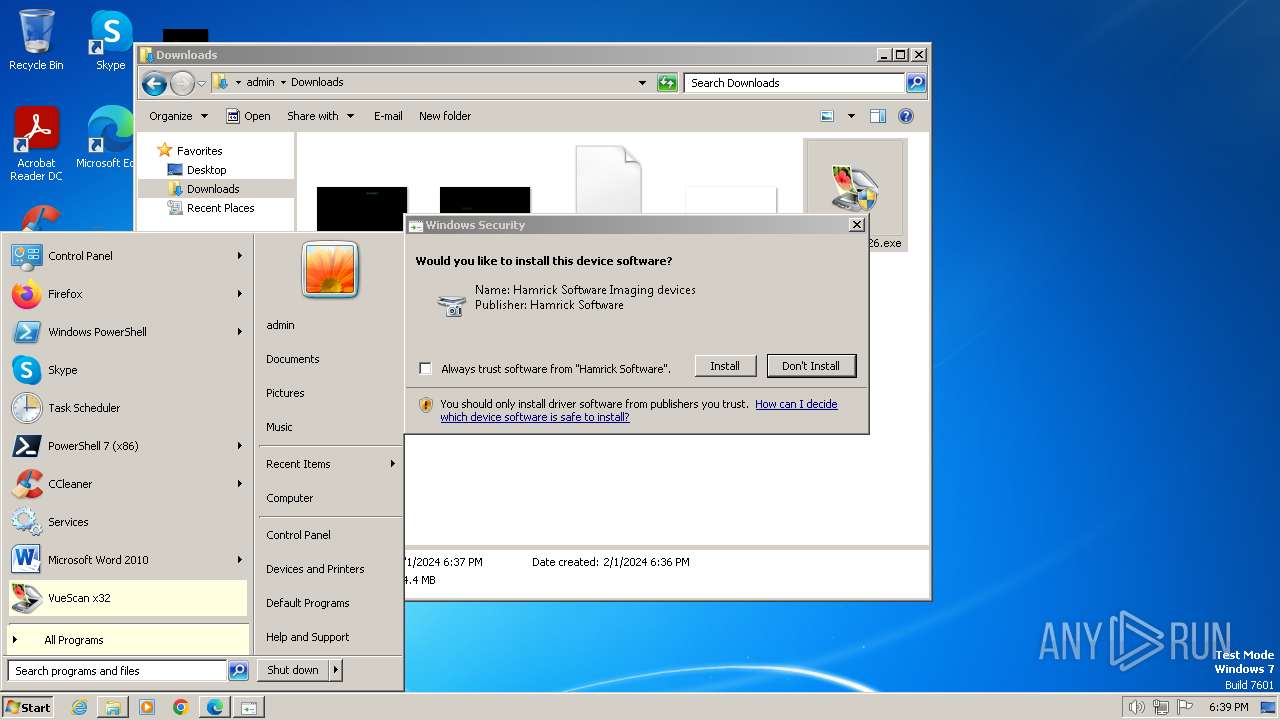Open PowerShell 7 (x86) from Start menu
The width and height of the screenshot is (1280, 720).
click(128, 446)
